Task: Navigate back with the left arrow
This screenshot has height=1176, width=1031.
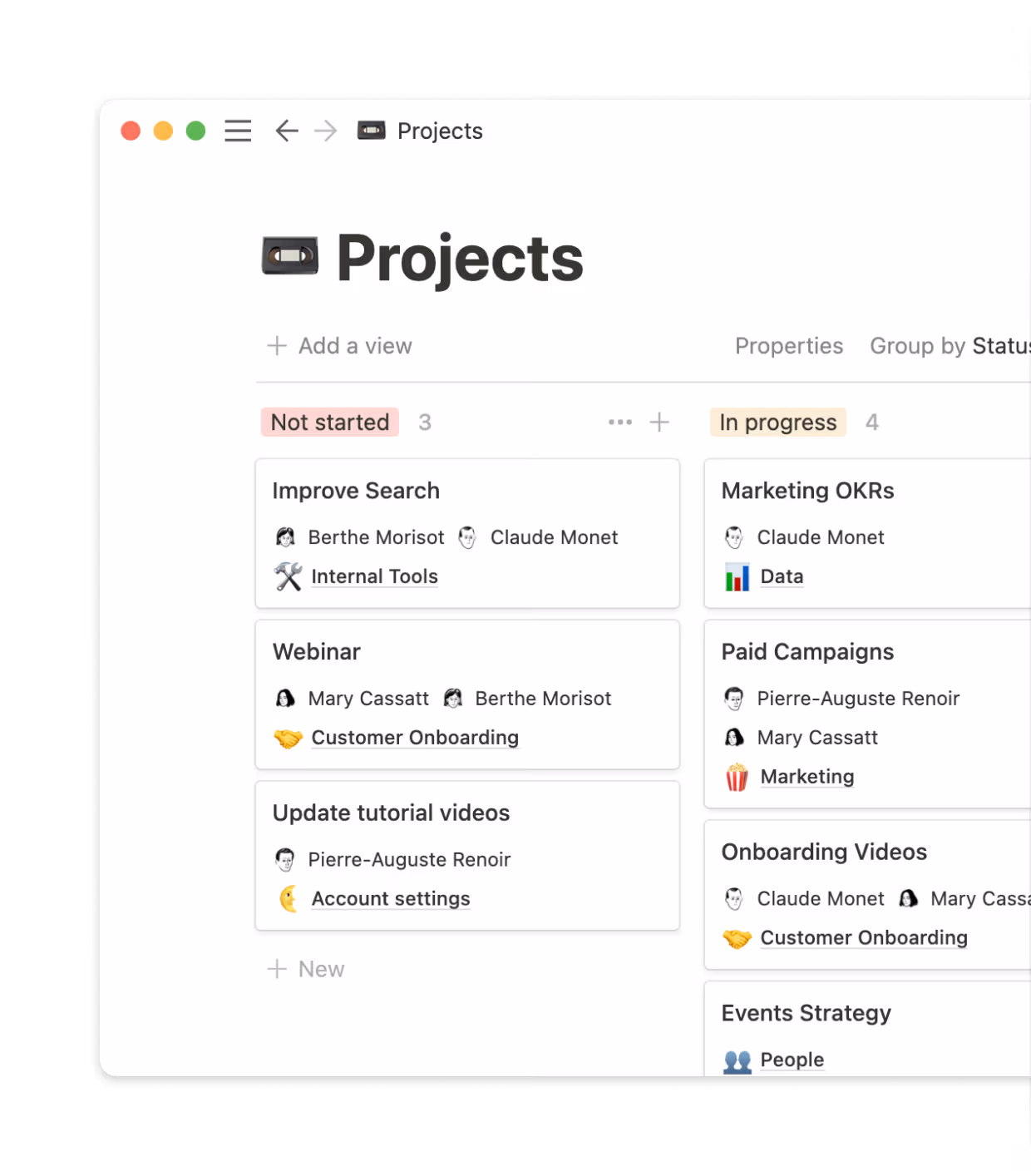Action: 286,131
